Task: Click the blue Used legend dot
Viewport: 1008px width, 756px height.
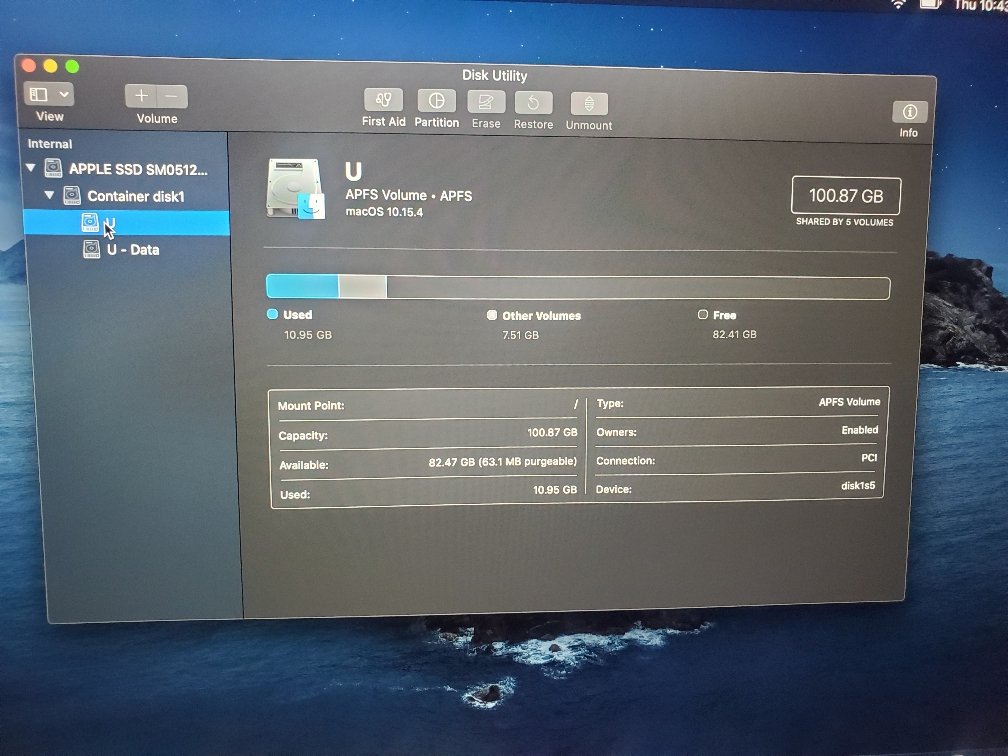Action: 273,314
